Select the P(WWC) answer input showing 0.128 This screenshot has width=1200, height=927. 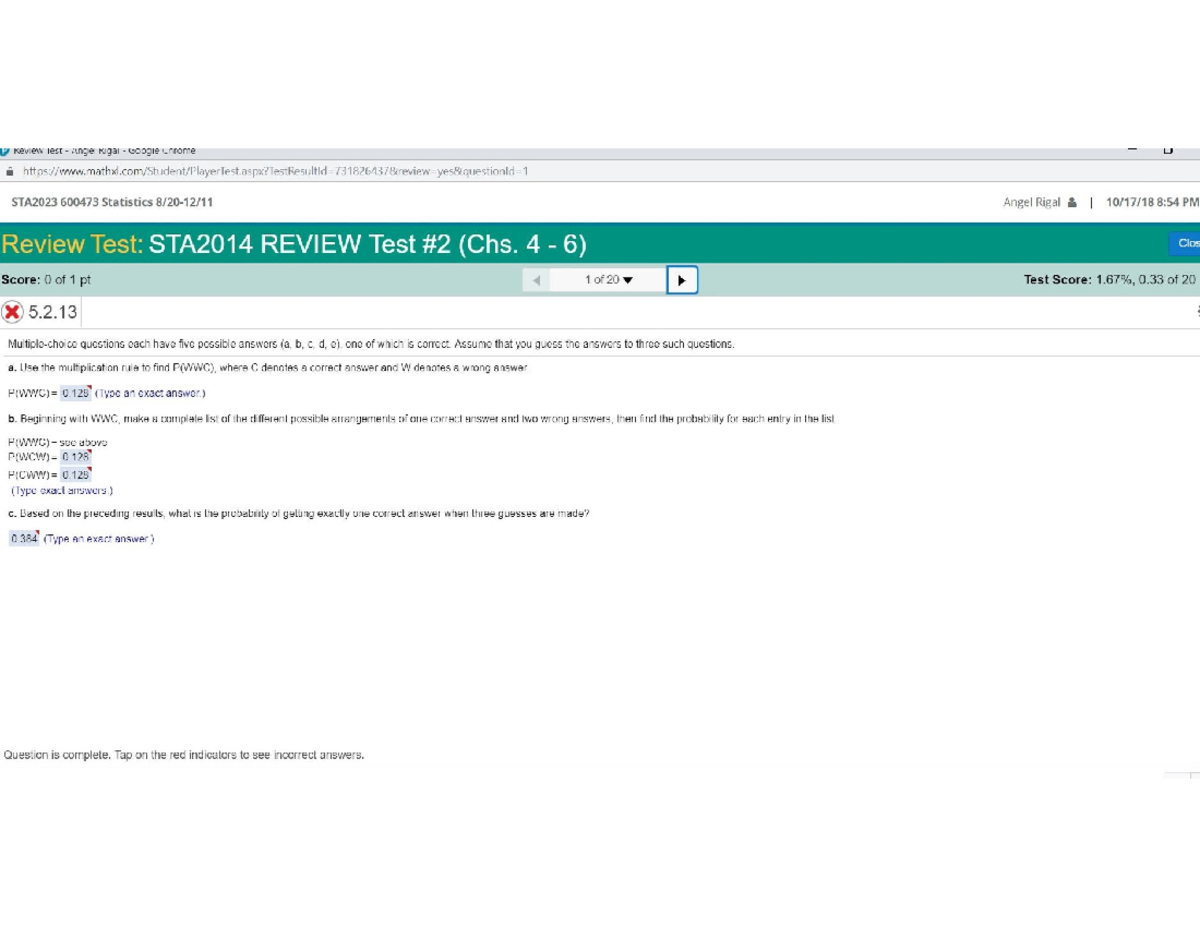pyautogui.click(x=72, y=393)
